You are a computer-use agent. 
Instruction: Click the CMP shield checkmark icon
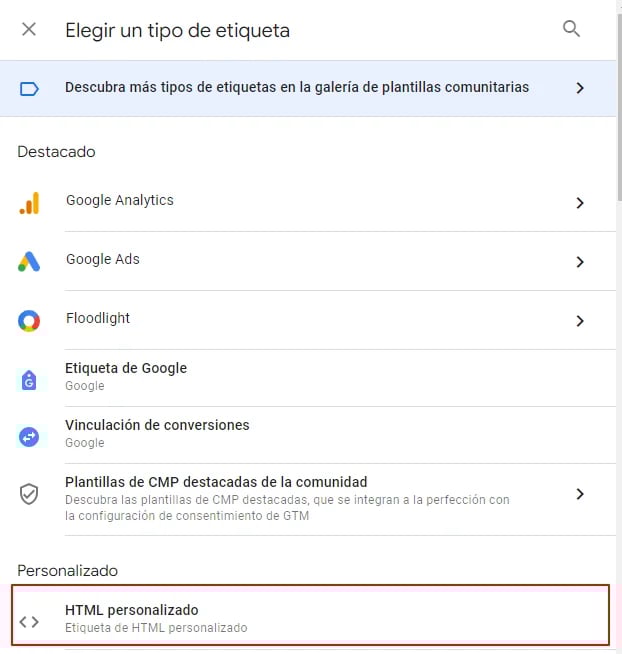tap(29, 494)
